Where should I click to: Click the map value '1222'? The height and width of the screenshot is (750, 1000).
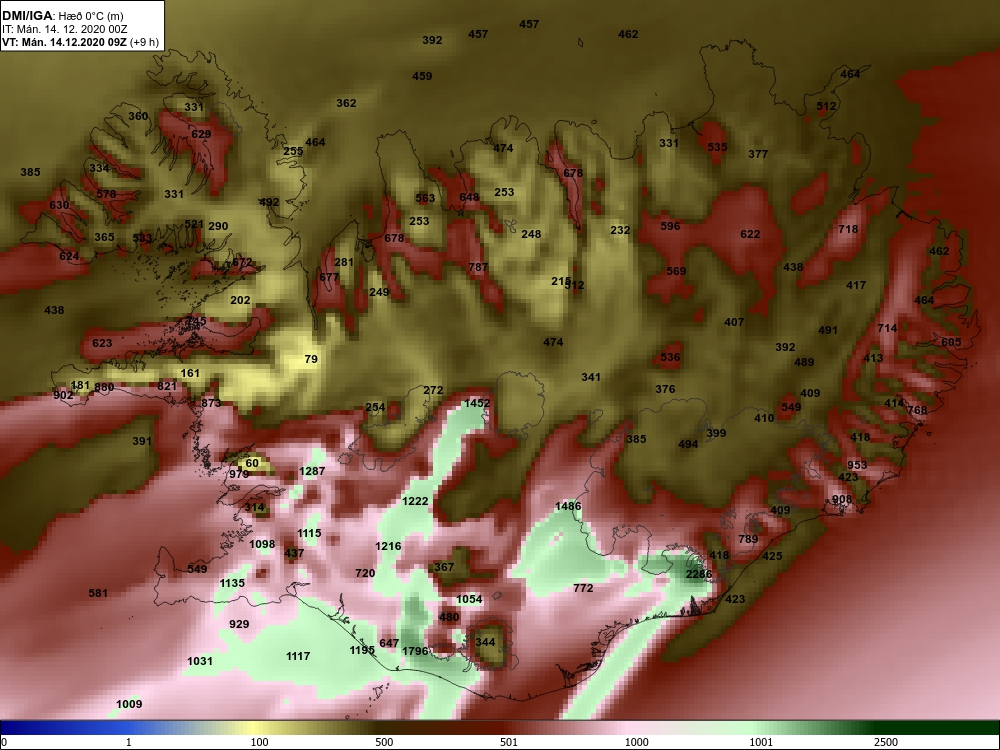tap(415, 501)
